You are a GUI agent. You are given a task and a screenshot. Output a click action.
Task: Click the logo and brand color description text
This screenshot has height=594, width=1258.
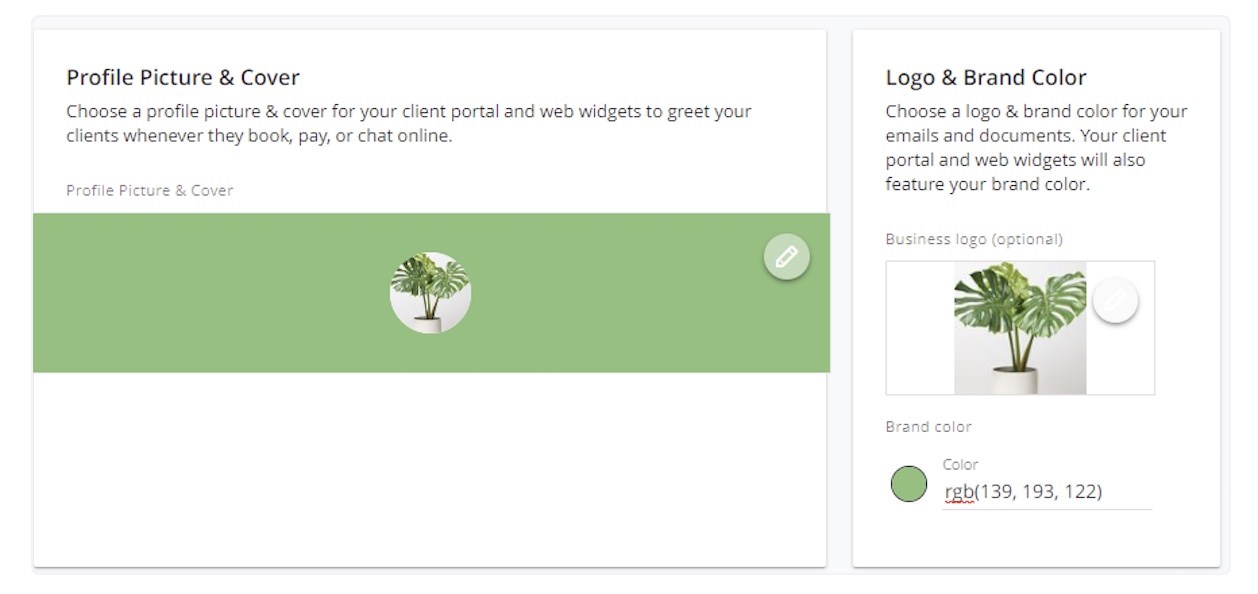[1036, 147]
